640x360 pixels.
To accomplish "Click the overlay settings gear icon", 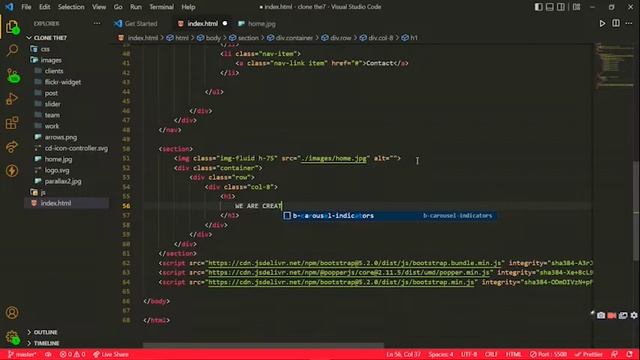I will pos(634,315).
